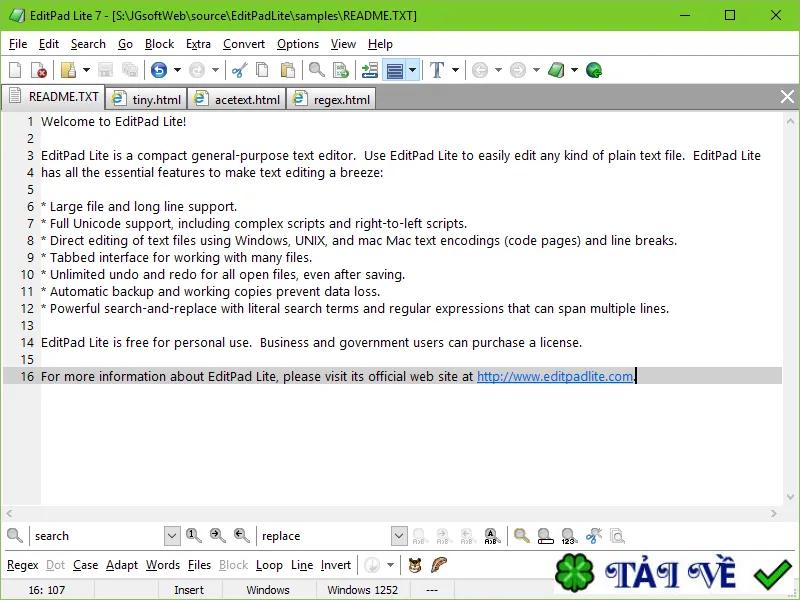
Task: Click the Cut matches scissors search icon
Action: pyautogui.click(x=593, y=536)
